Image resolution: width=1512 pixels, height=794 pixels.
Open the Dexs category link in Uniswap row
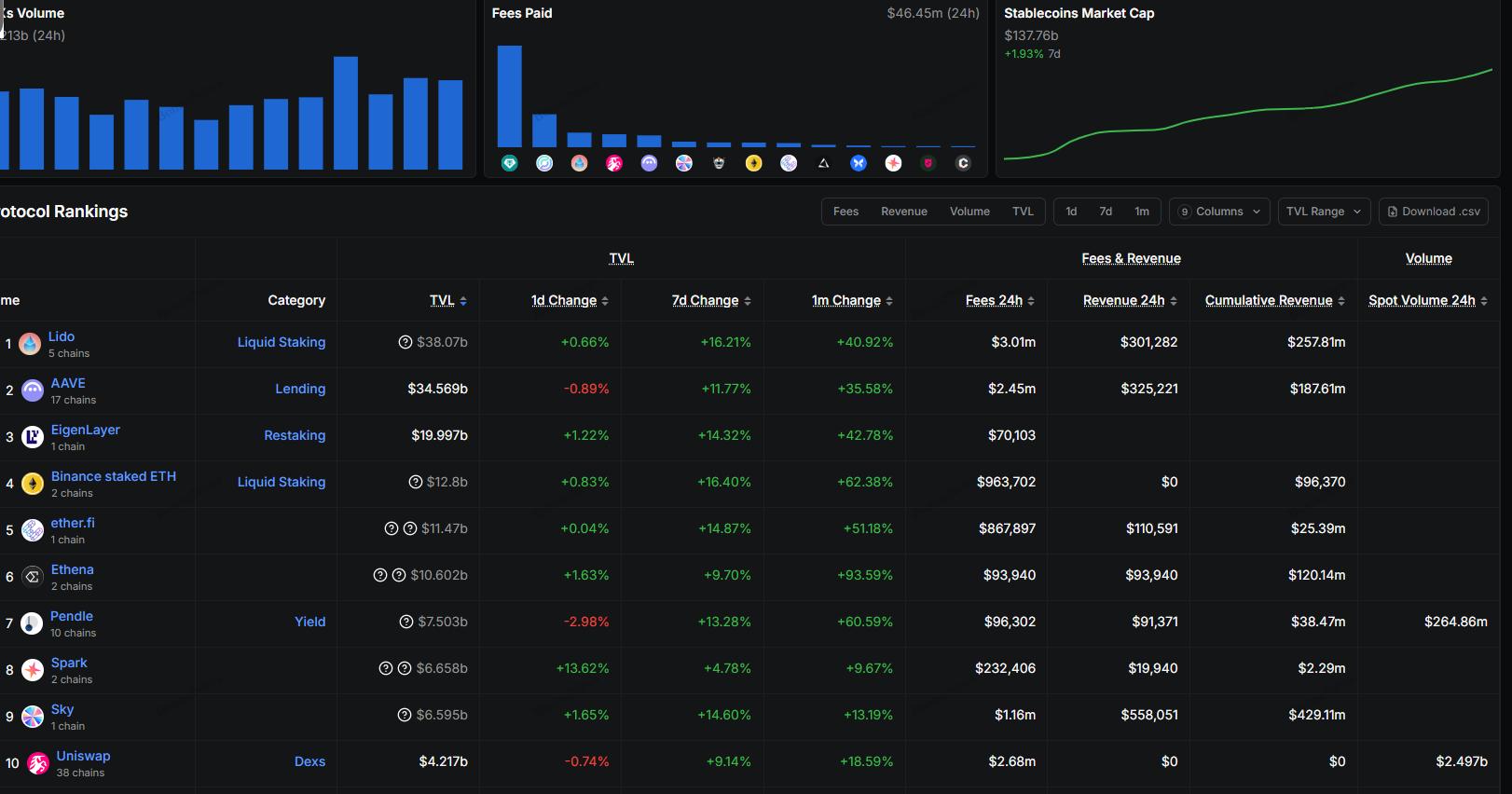pos(310,761)
